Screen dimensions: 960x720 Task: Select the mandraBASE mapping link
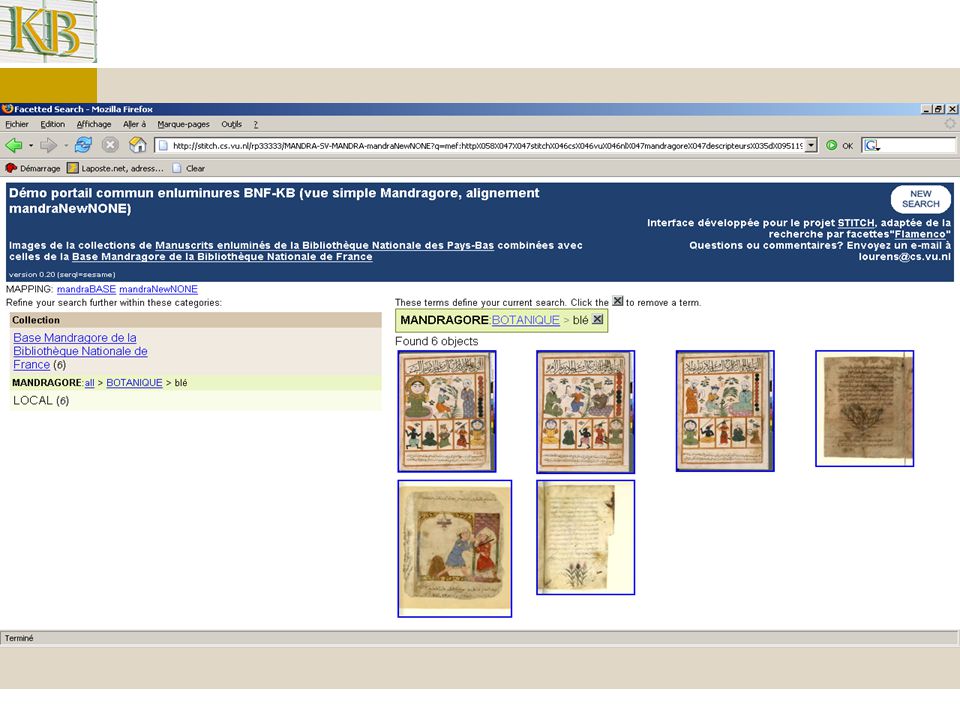(x=86, y=289)
